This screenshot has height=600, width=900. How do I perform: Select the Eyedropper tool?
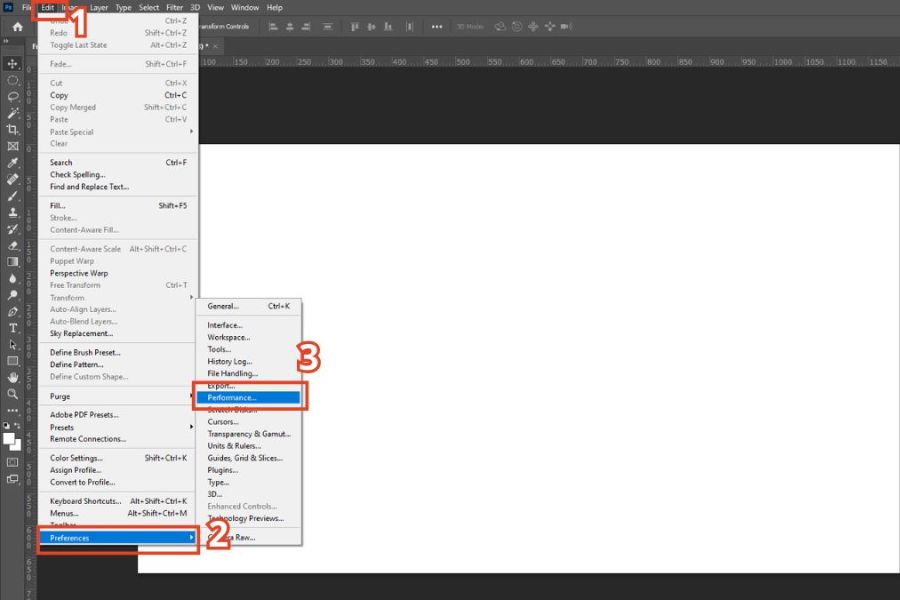(x=13, y=163)
